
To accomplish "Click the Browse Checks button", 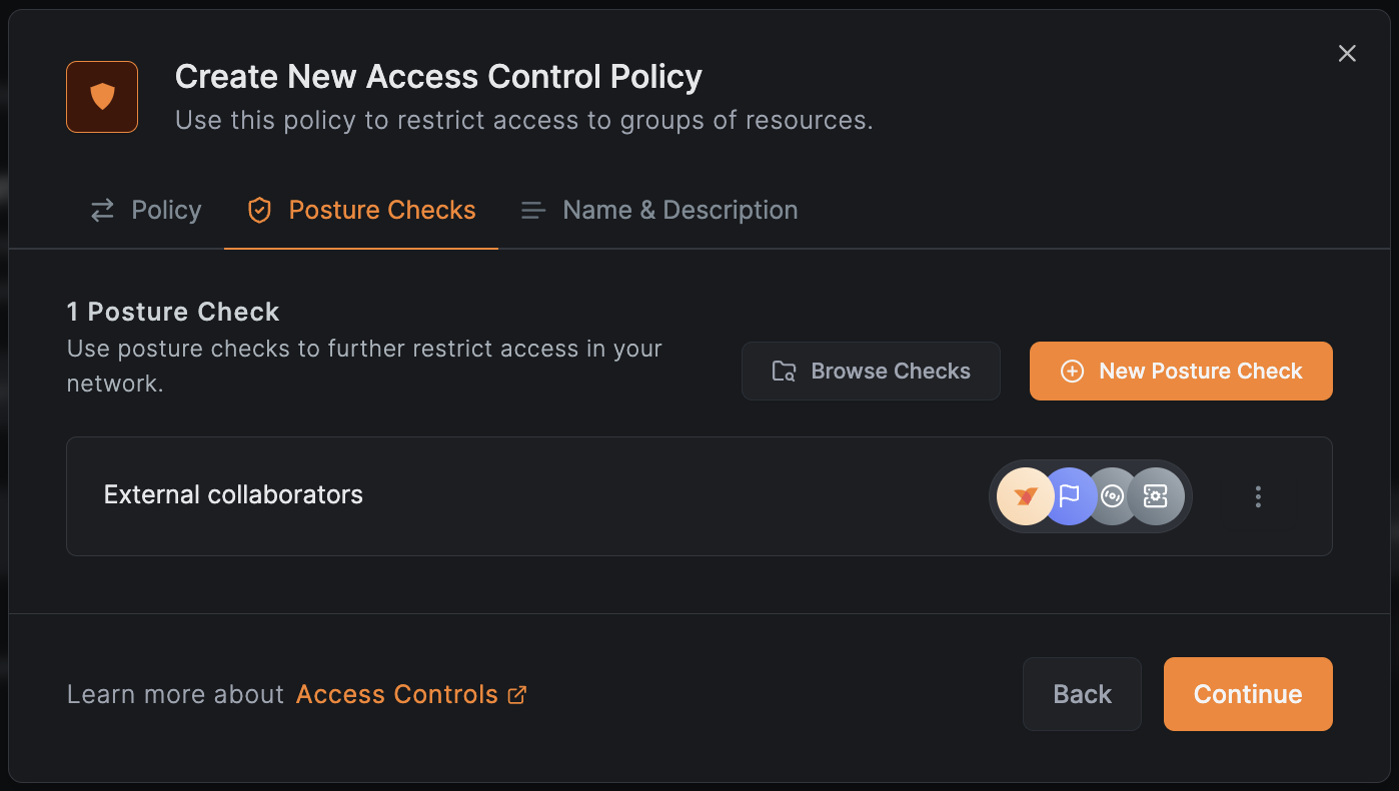I will tap(870, 370).
